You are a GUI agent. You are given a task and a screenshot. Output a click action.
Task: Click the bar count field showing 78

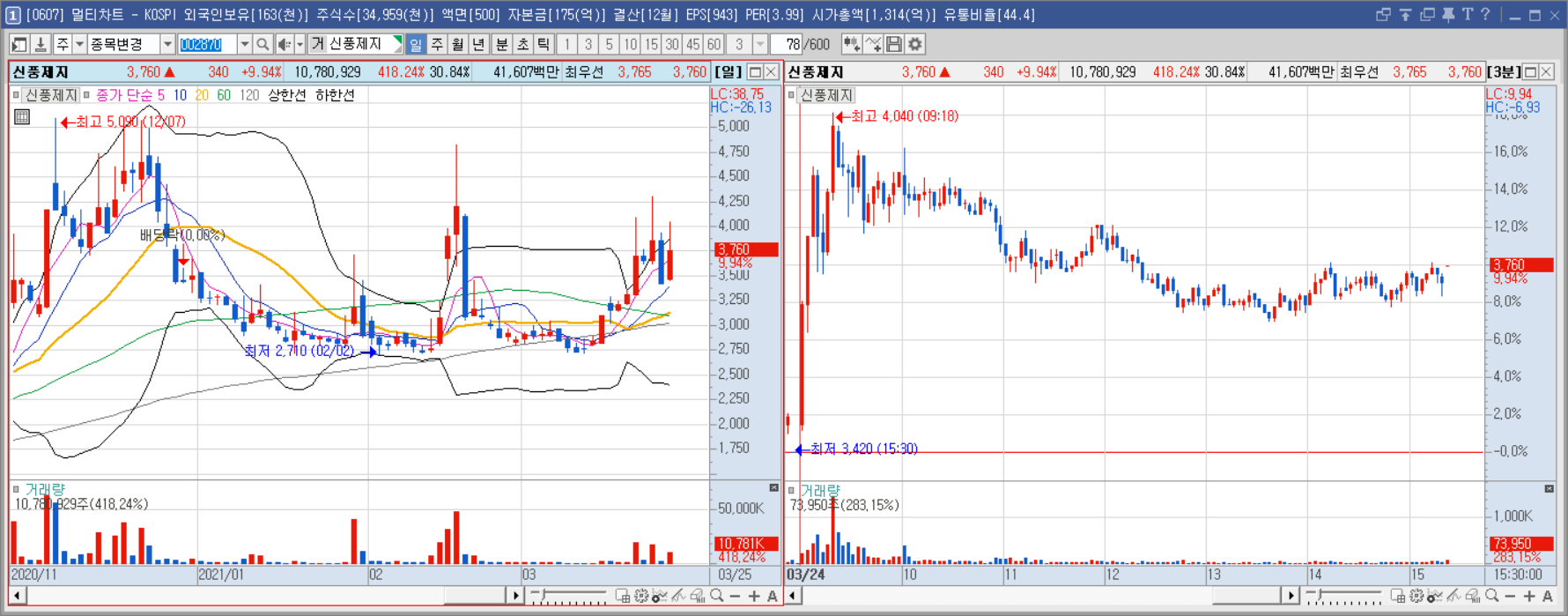pyautogui.click(x=787, y=44)
